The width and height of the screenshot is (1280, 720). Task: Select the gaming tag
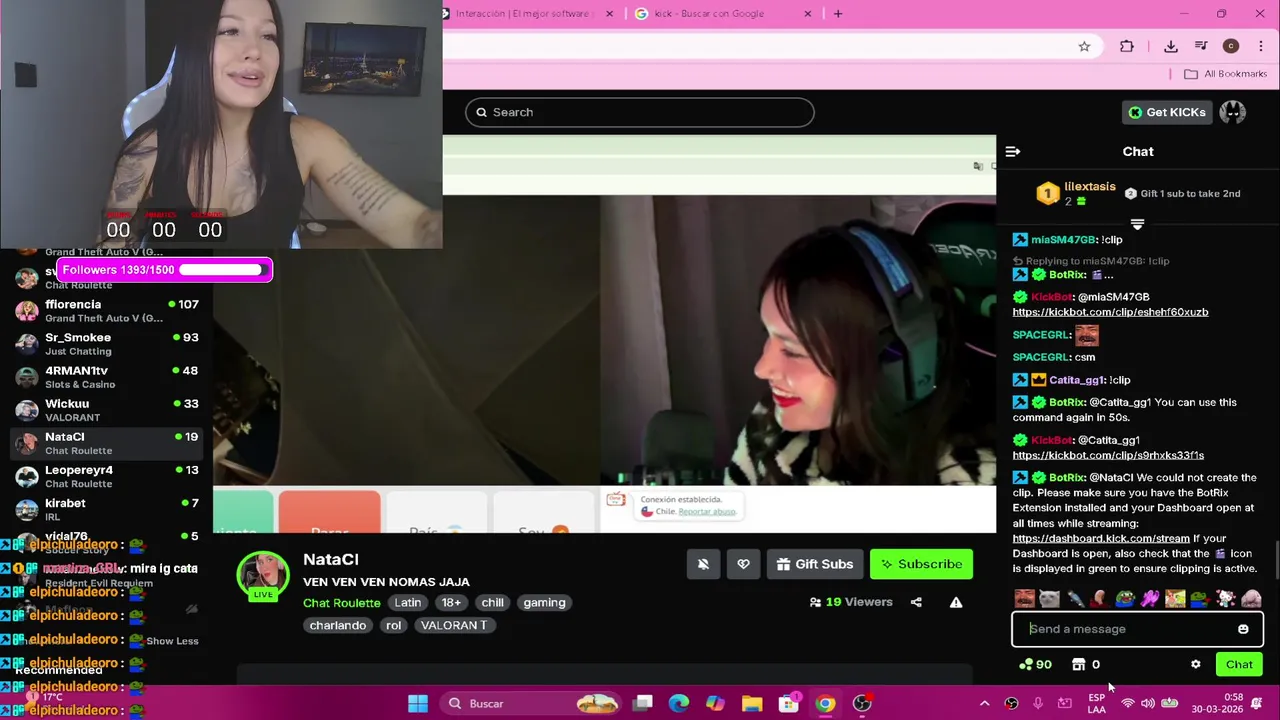coord(544,603)
